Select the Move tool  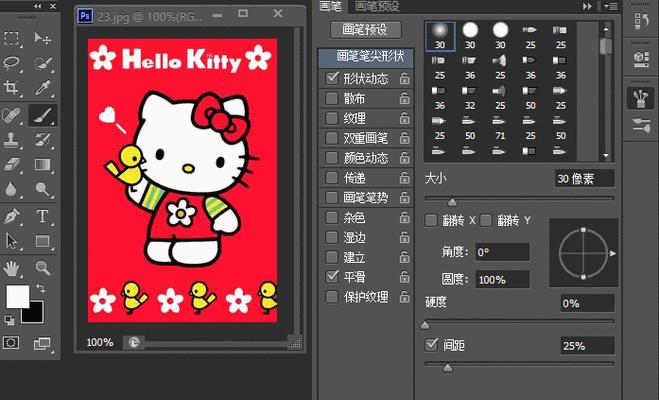point(42,38)
